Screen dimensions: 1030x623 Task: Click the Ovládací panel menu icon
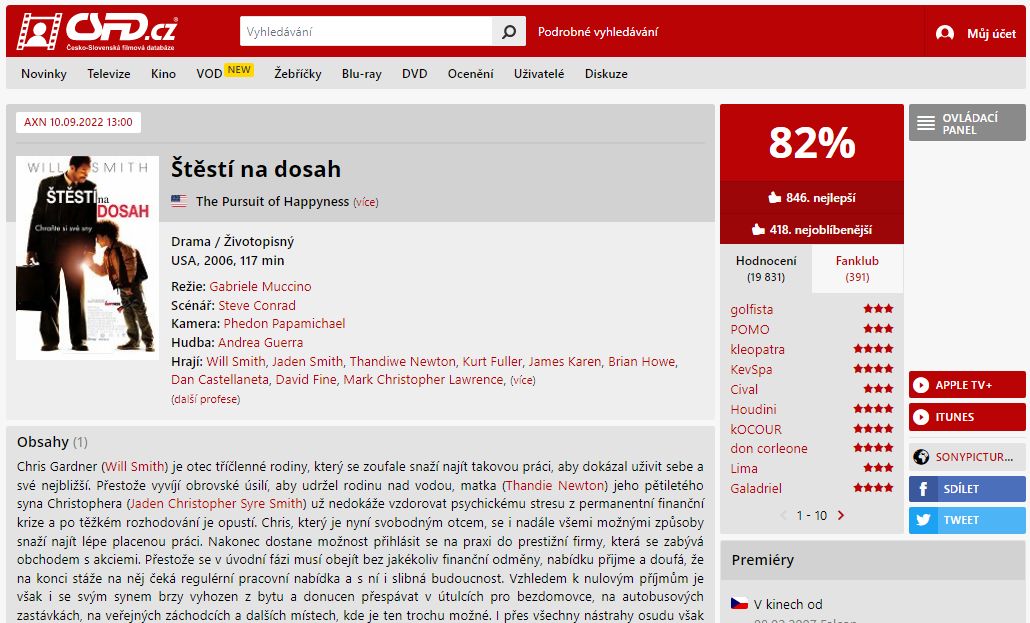click(x=926, y=123)
